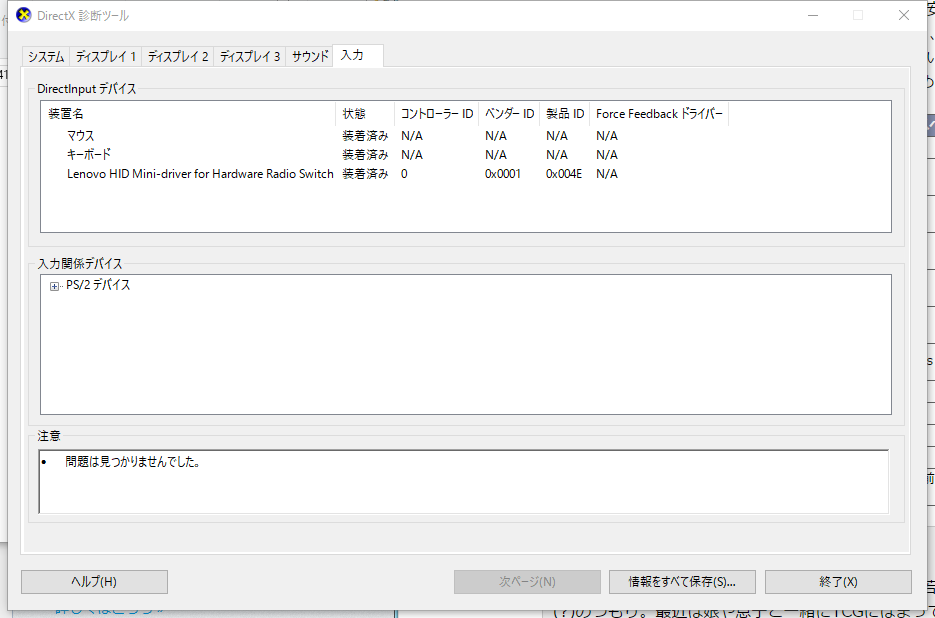The width and height of the screenshot is (935, 618).
Task: Click the 0x0001 vendor ID value
Action: click(503, 174)
